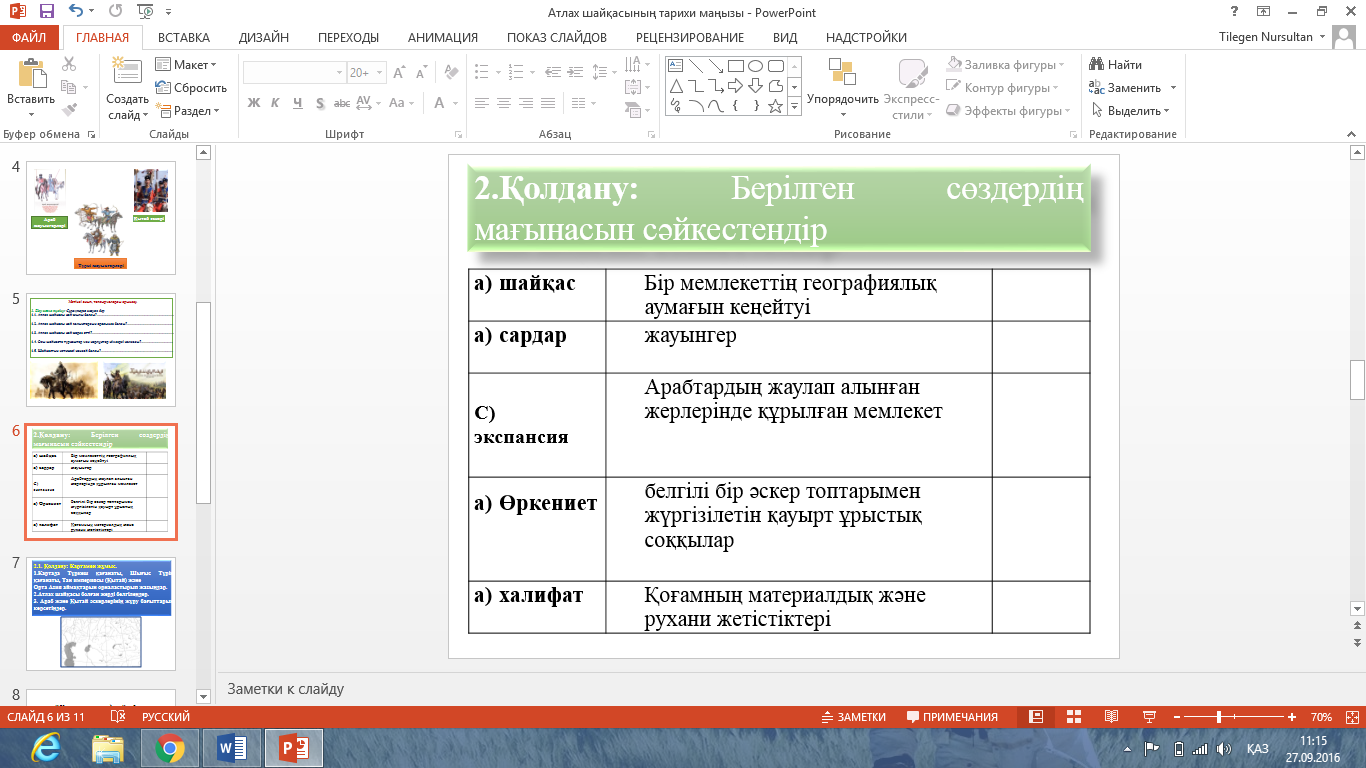Click the zoom slider handle in status bar

1218,717
